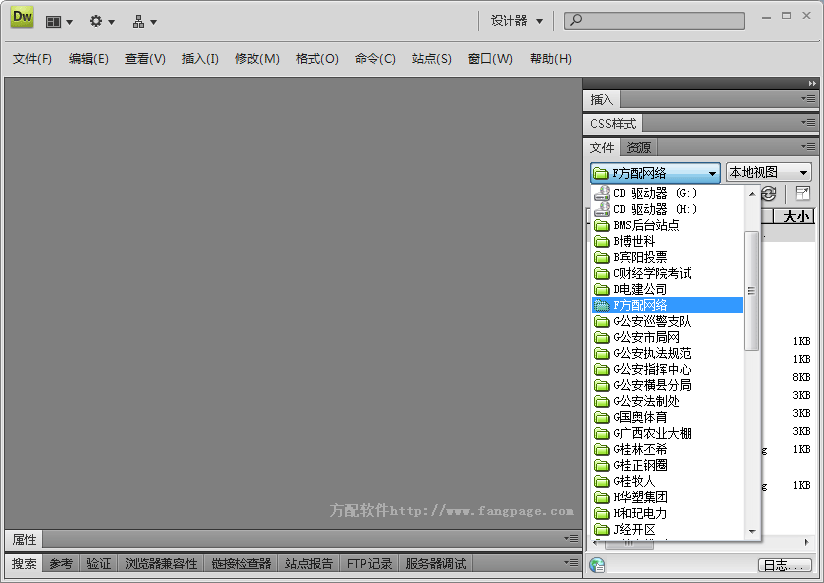Viewport: 824px width, 583px height.
Task: Choose G公安指挥中心 site
Action: 667,369
